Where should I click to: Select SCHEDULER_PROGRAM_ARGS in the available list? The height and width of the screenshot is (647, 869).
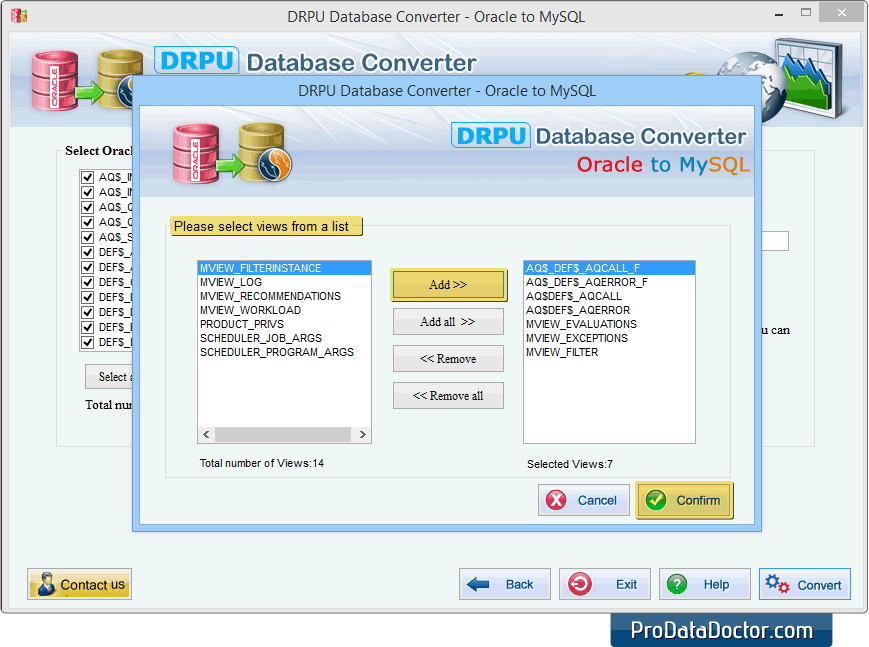(284, 352)
